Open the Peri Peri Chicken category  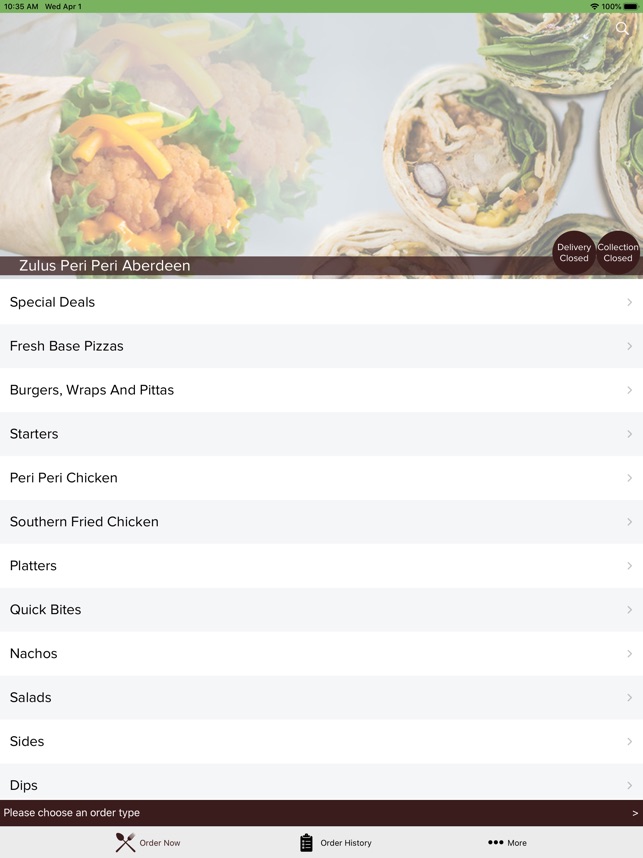pos(321,478)
